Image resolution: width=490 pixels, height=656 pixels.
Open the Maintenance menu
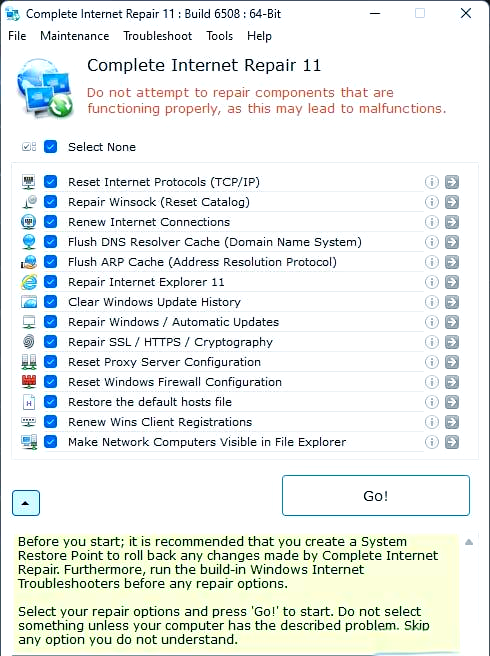[74, 36]
